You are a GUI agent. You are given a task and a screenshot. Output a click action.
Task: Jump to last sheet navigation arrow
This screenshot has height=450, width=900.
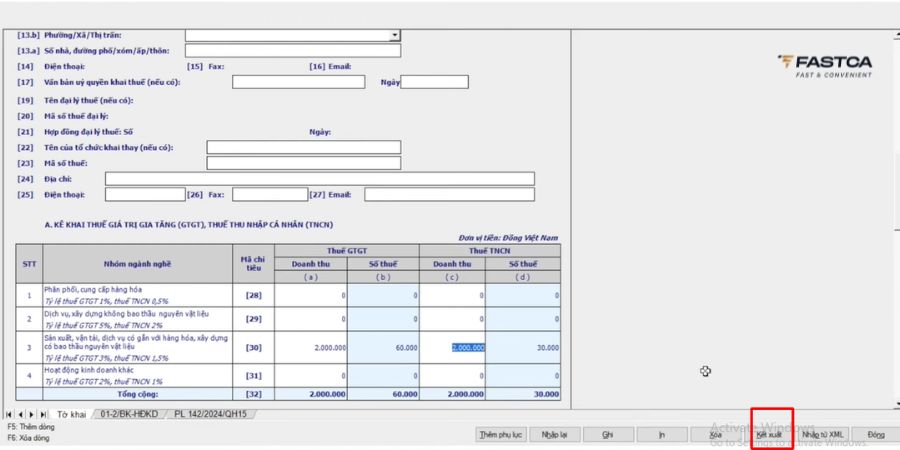(x=42, y=414)
